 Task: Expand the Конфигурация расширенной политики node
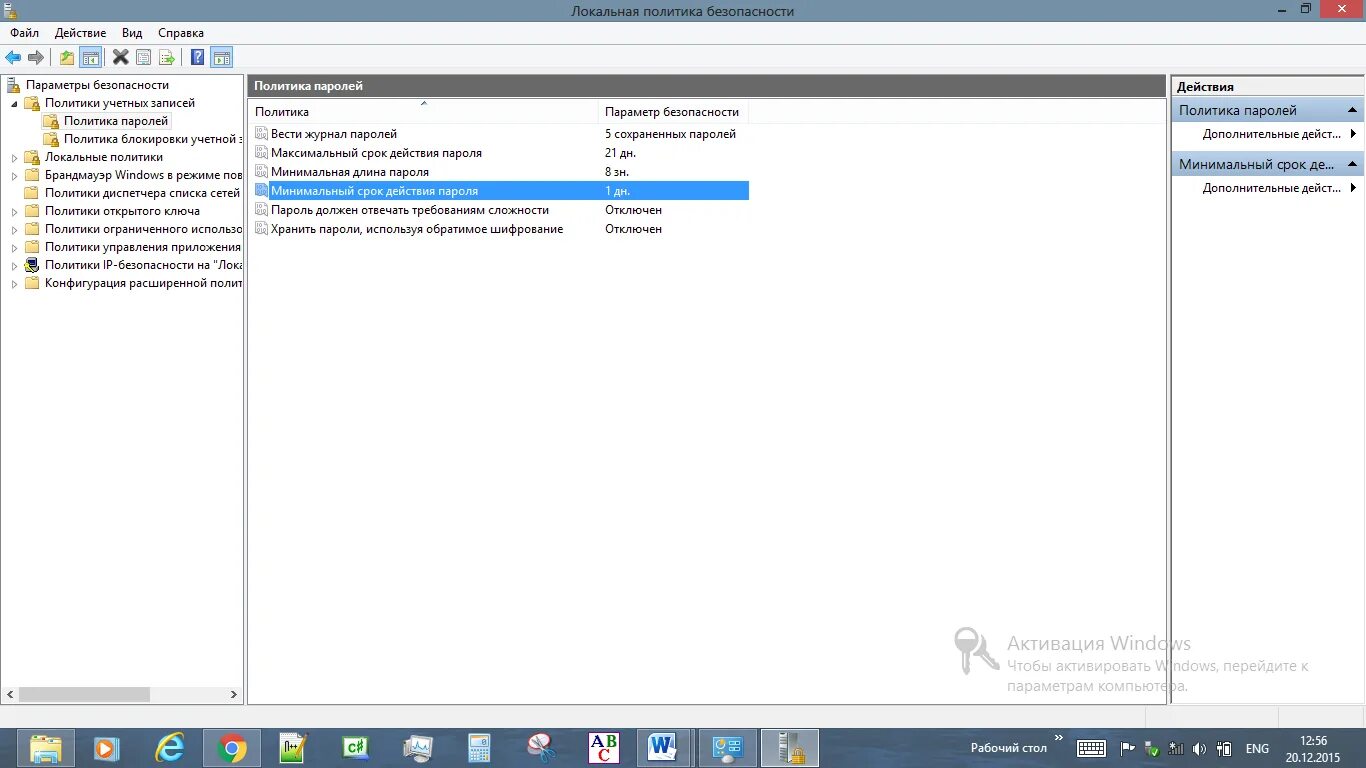(x=14, y=283)
